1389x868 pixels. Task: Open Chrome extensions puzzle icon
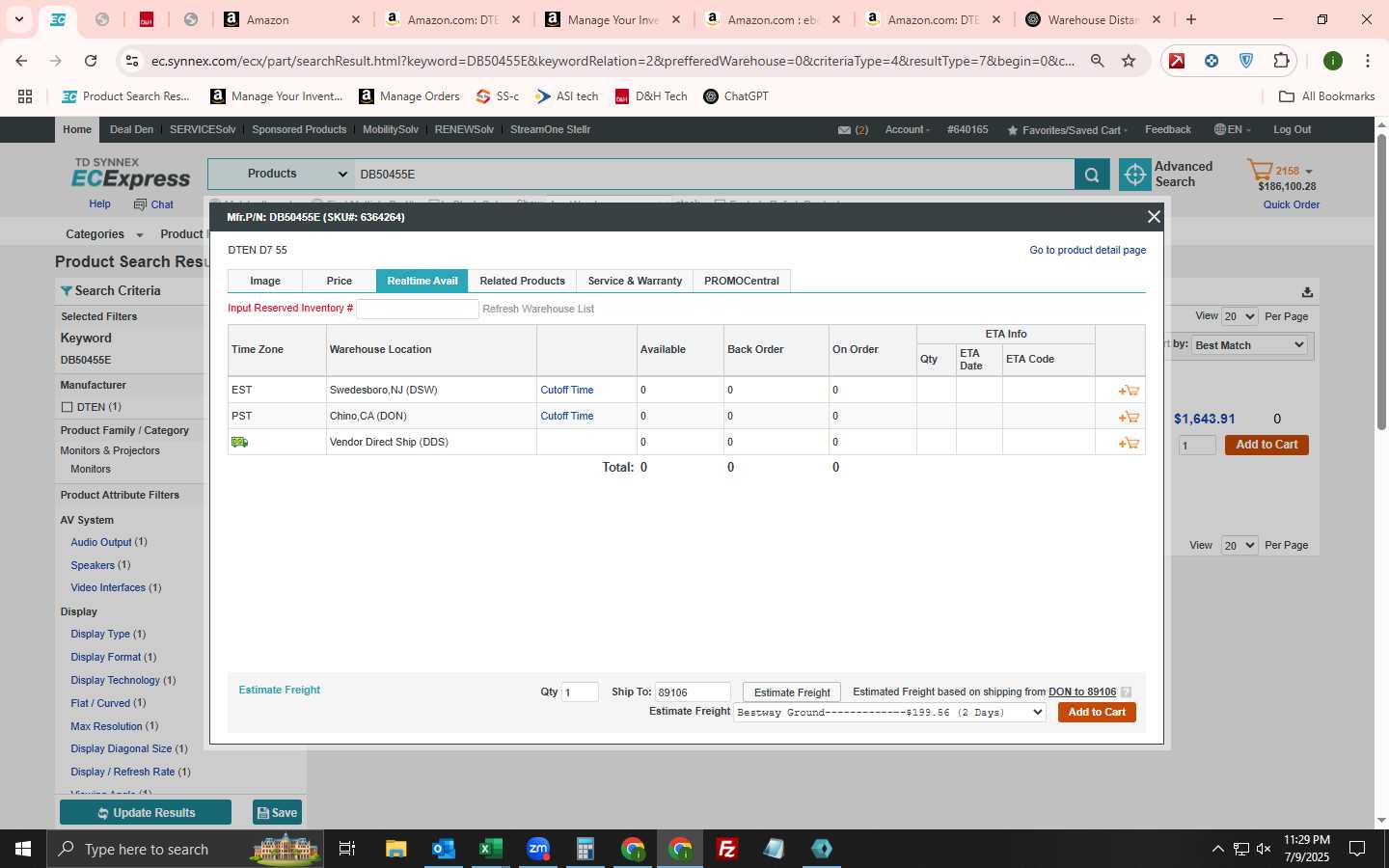[x=1281, y=61]
